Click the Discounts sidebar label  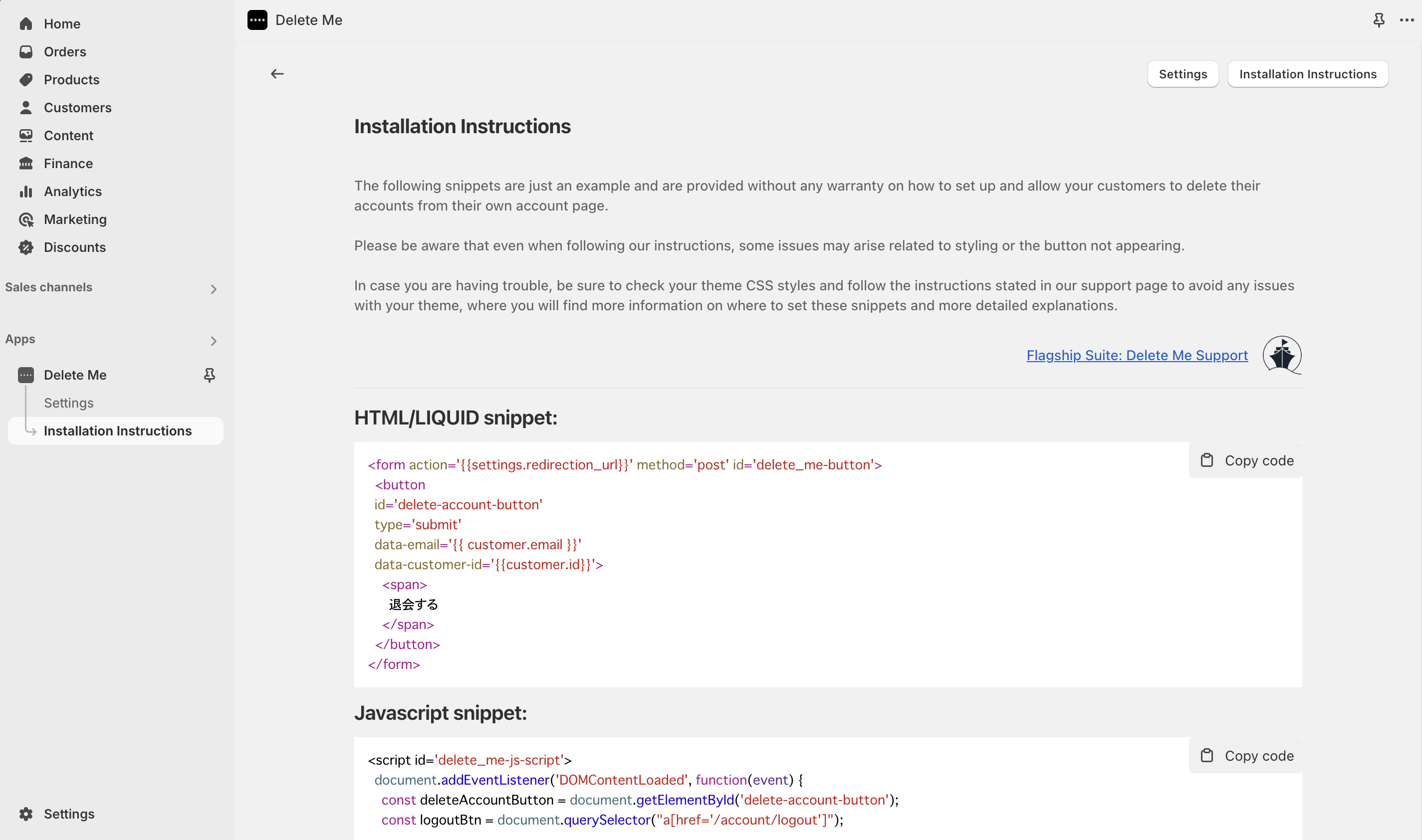(75, 247)
